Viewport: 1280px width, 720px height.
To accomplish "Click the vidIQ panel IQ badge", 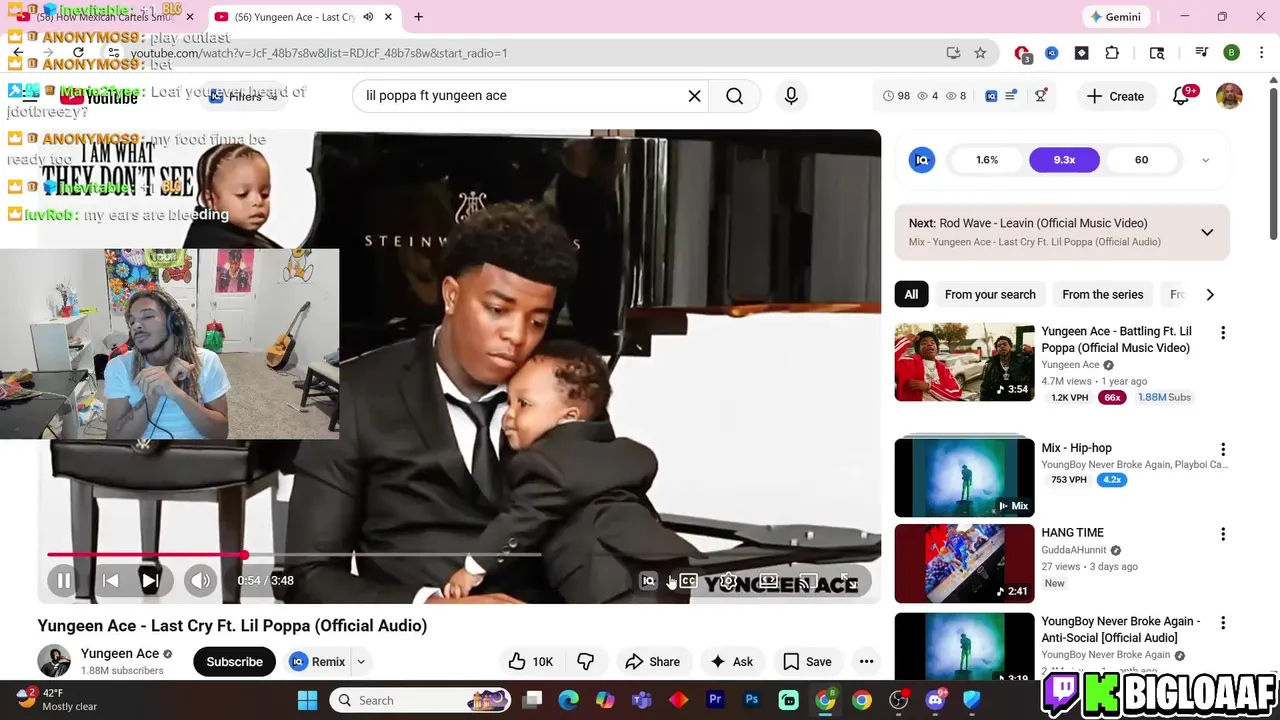I will click(922, 160).
